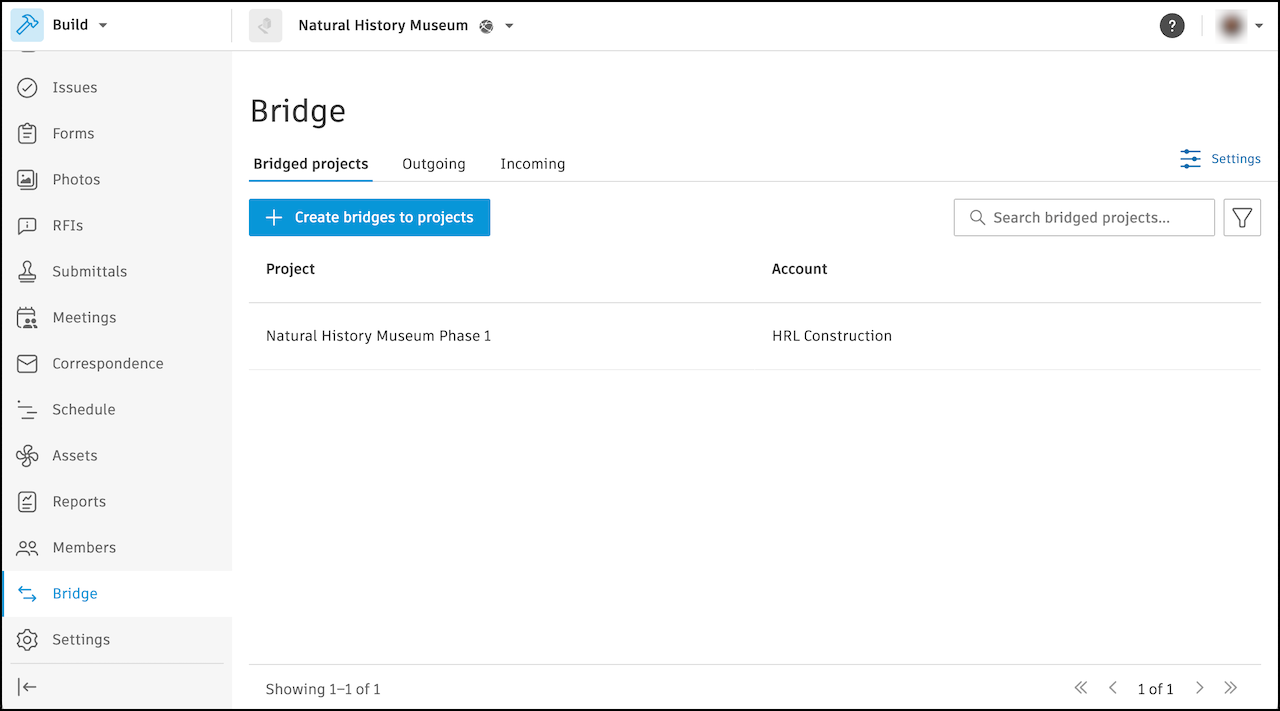Viewport: 1280px width, 711px height.
Task: Expand the Natural History Museum project dropdown
Action: tap(509, 25)
